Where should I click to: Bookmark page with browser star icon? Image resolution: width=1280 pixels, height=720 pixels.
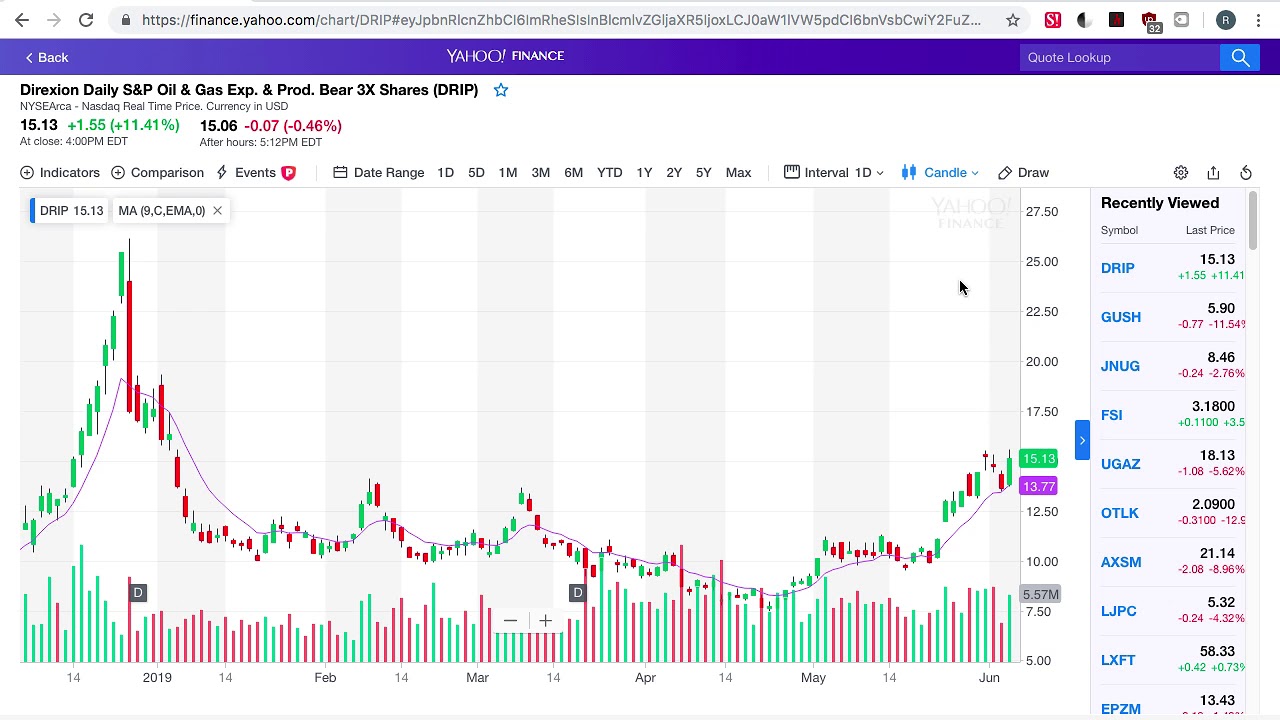coord(1013,20)
